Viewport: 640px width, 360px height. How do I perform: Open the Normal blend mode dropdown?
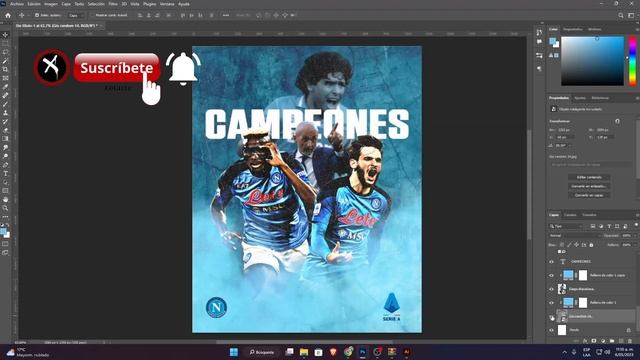(575, 236)
